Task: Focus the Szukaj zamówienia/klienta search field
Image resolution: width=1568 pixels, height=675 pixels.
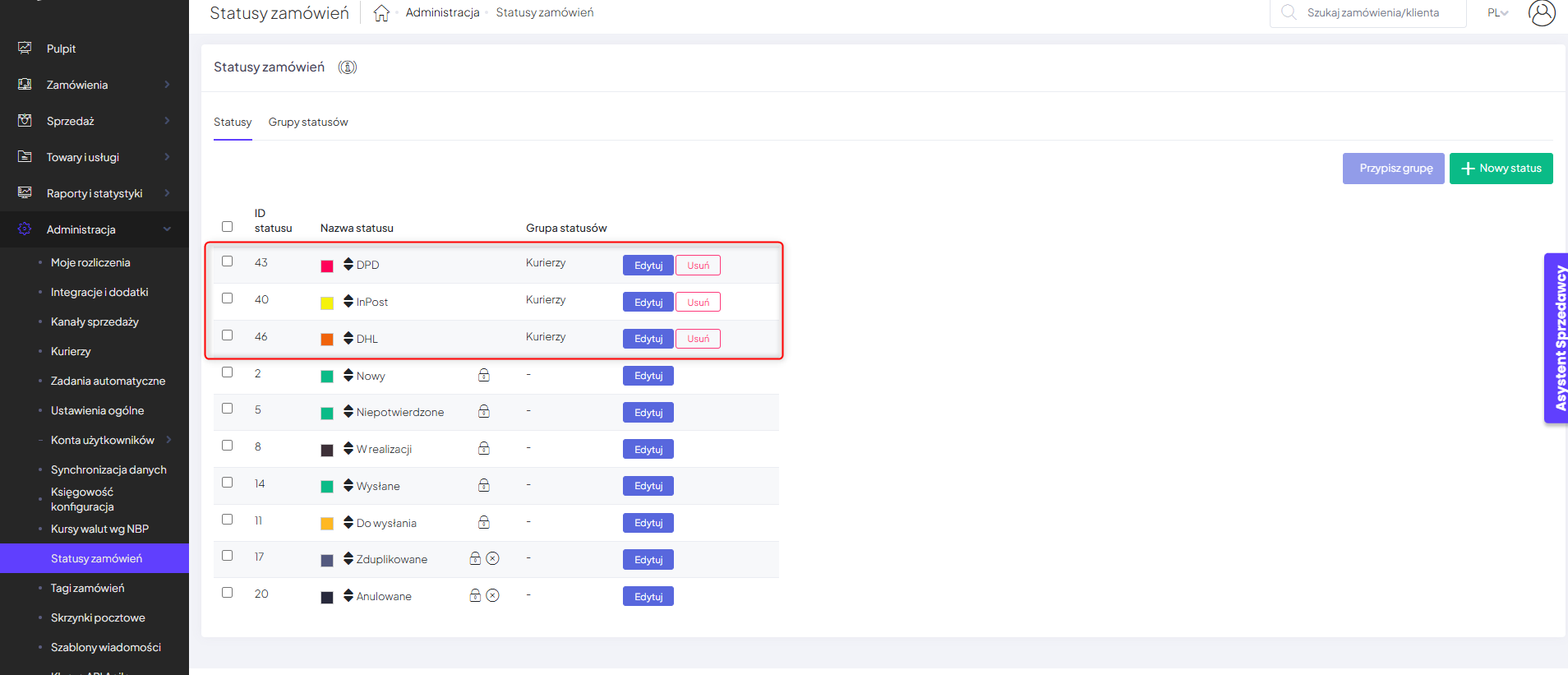Action: tap(1372, 13)
